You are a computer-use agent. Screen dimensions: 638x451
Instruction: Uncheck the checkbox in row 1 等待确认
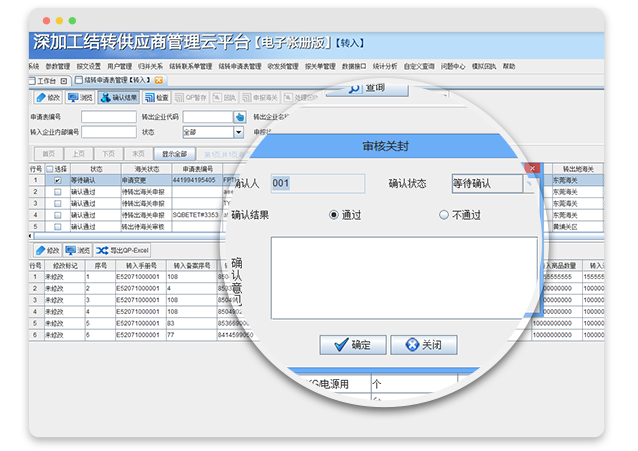pyautogui.click(x=58, y=180)
